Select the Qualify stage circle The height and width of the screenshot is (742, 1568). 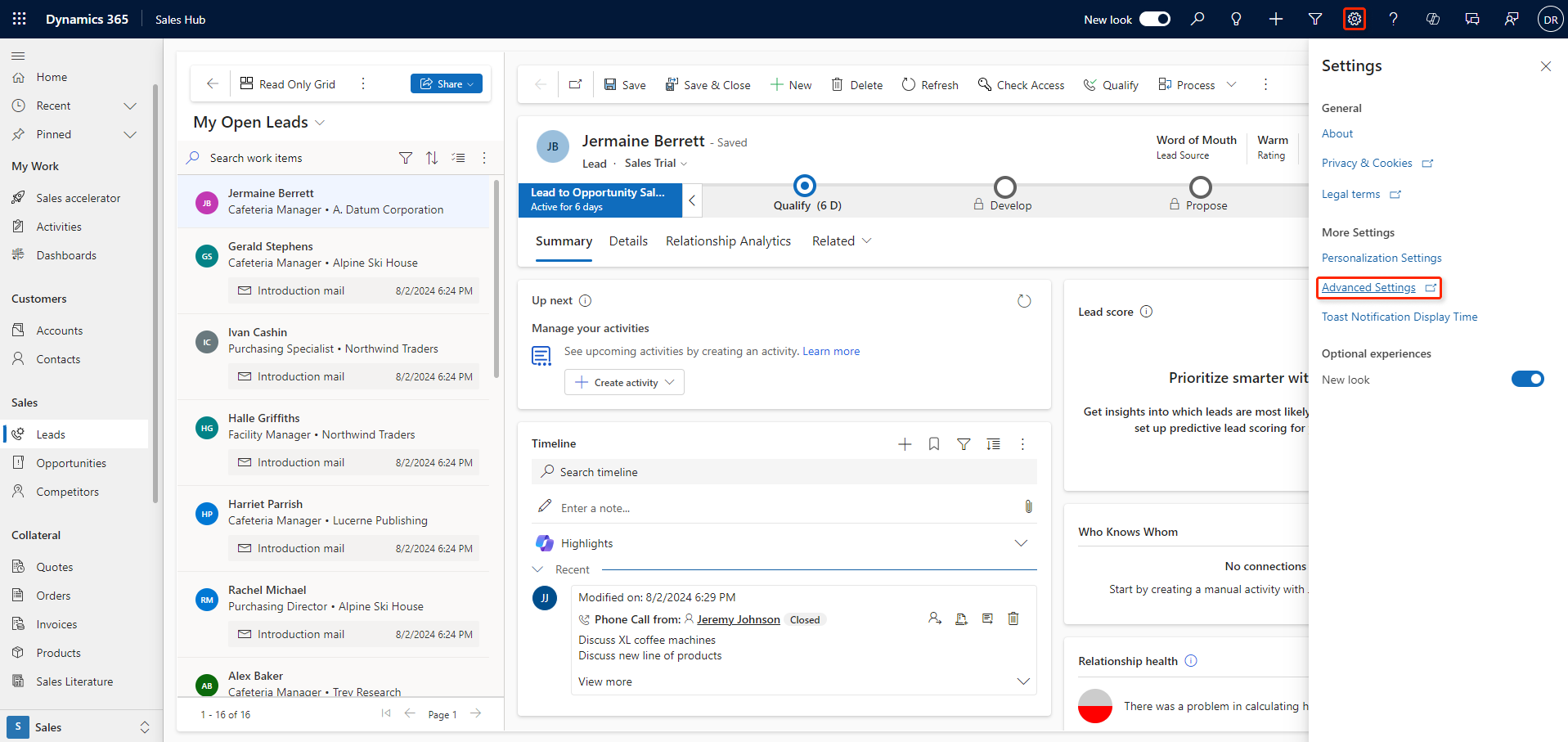[x=805, y=187]
